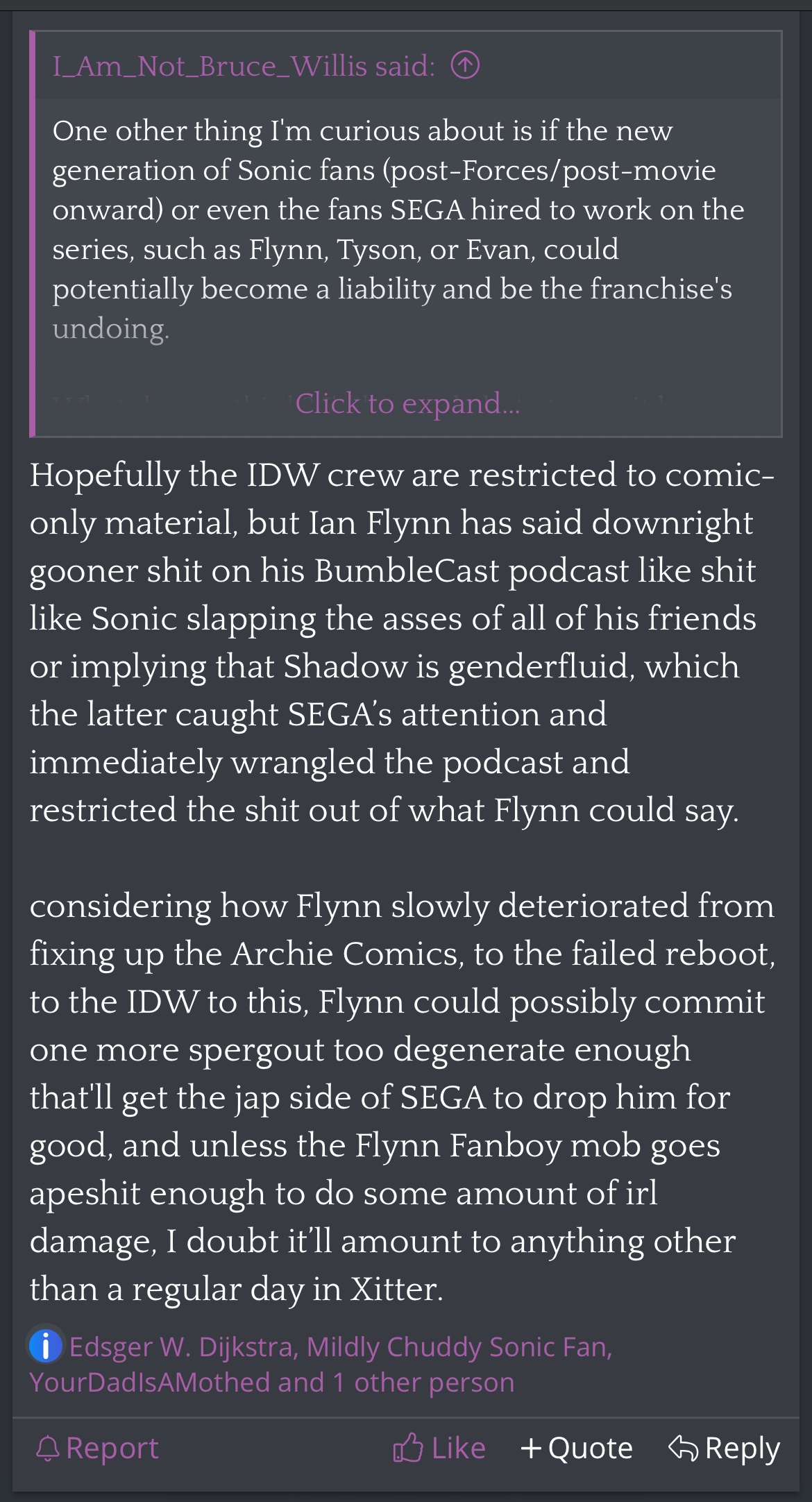Expand the quote with "Click to expand..."
Screen dimensions: 812x1502
tap(407, 403)
